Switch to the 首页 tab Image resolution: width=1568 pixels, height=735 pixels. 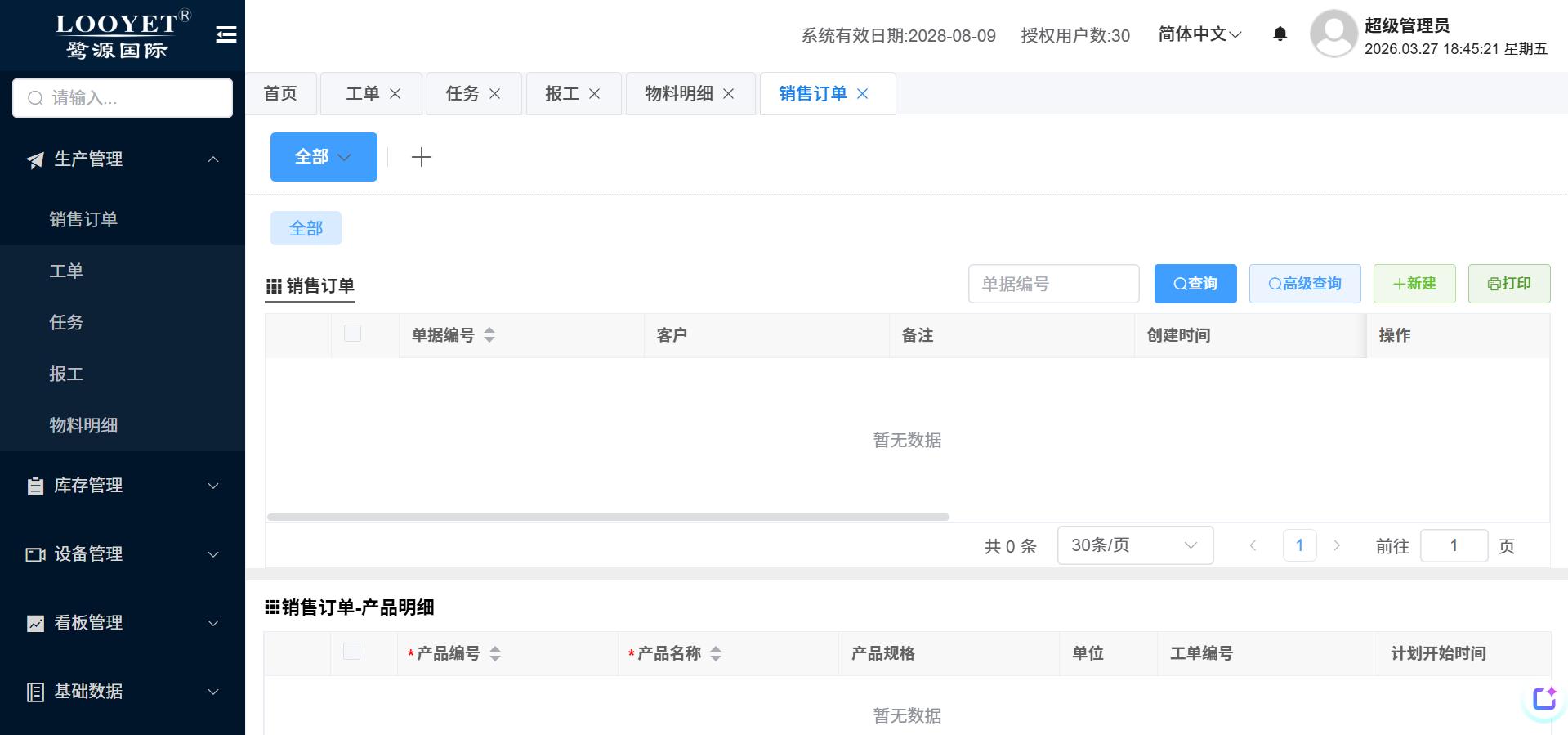tap(280, 94)
